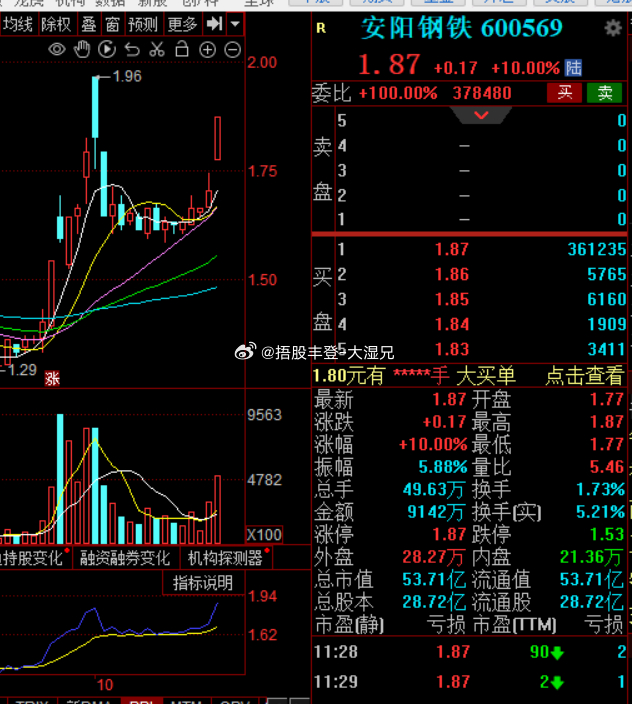Click the red 涨 marker on chart
Viewport: 632px width, 704px height.
pos(52,378)
